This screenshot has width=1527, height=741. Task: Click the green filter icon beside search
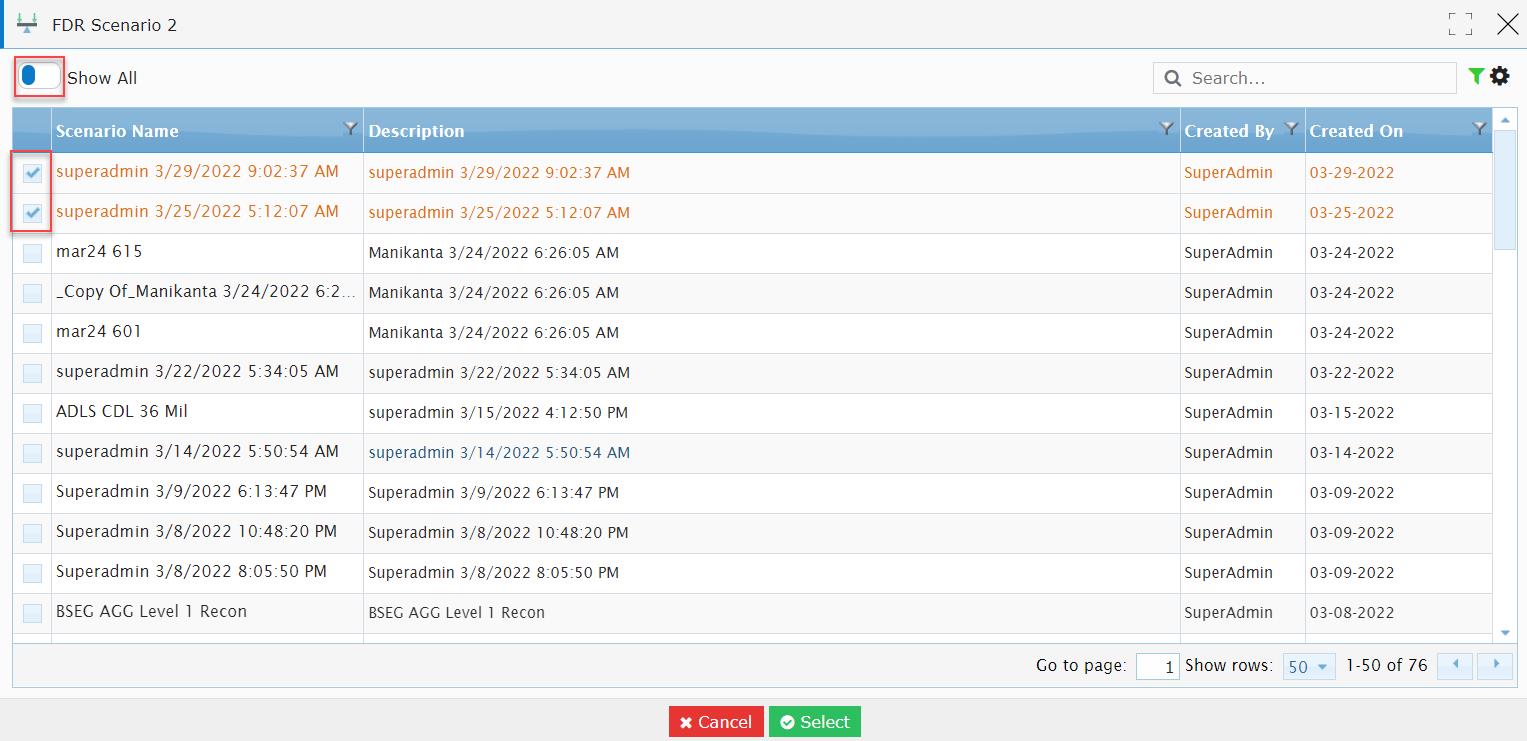tap(1476, 76)
